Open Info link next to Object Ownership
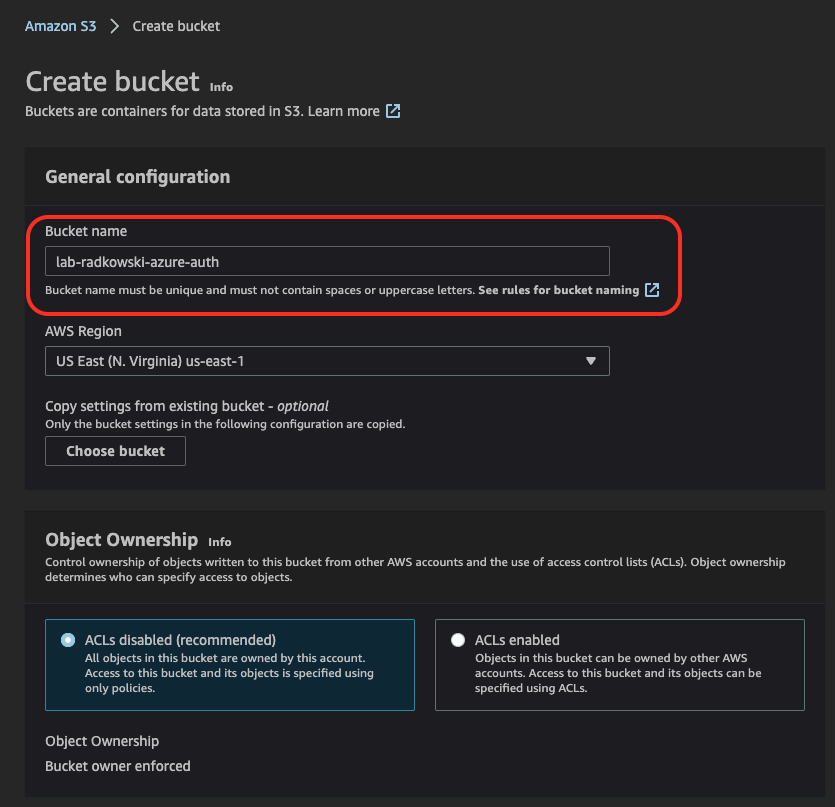Screen dimensions: 835x807 pyautogui.click(x=219, y=542)
